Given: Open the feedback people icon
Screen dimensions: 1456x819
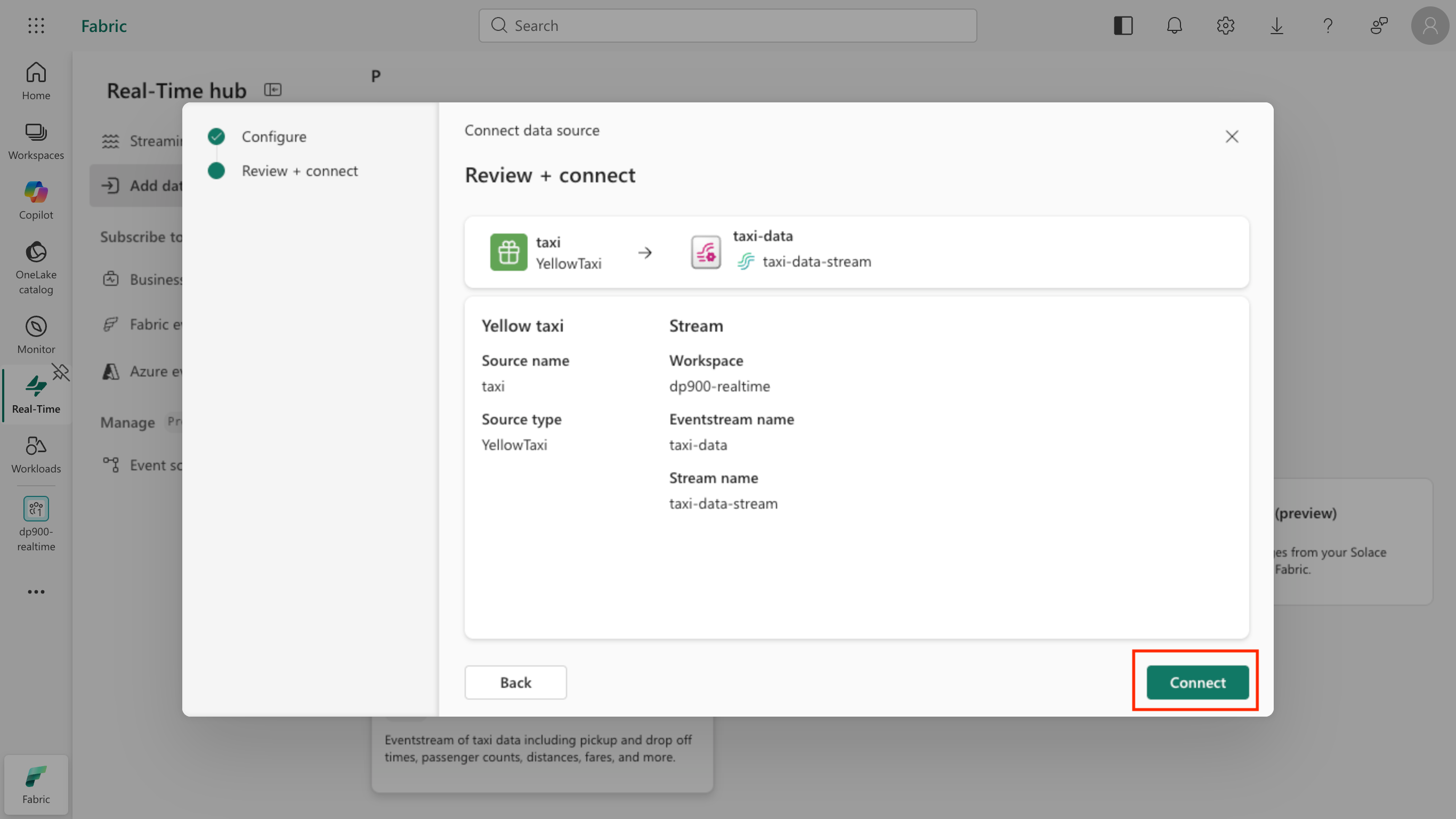Looking at the screenshot, I should (1379, 26).
